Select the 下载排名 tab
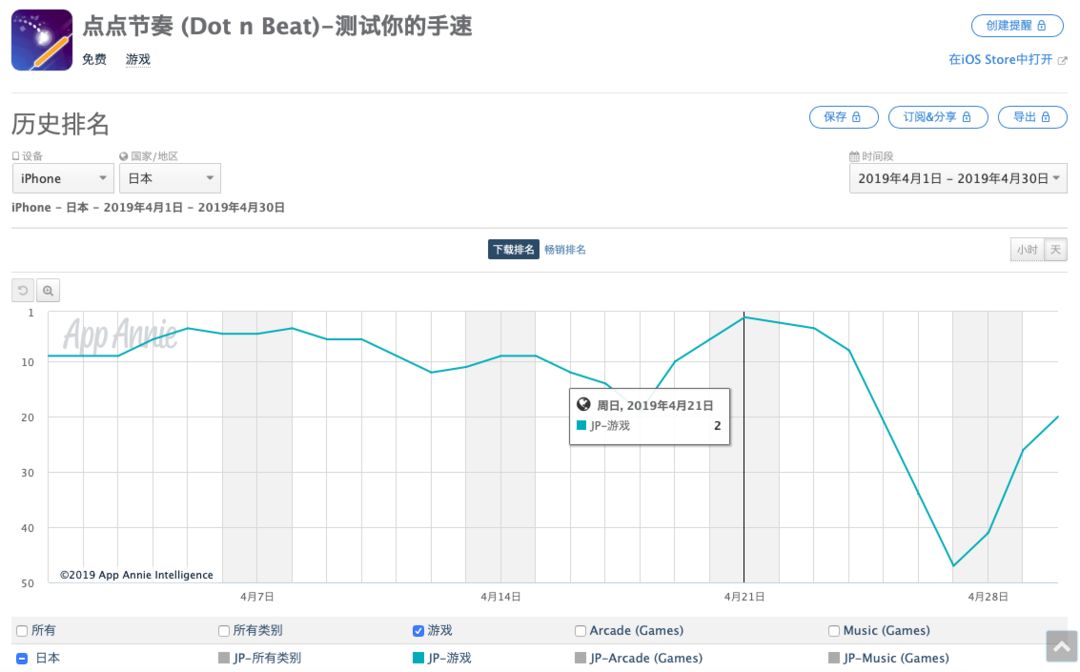The width and height of the screenshot is (1080, 672). [513, 249]
